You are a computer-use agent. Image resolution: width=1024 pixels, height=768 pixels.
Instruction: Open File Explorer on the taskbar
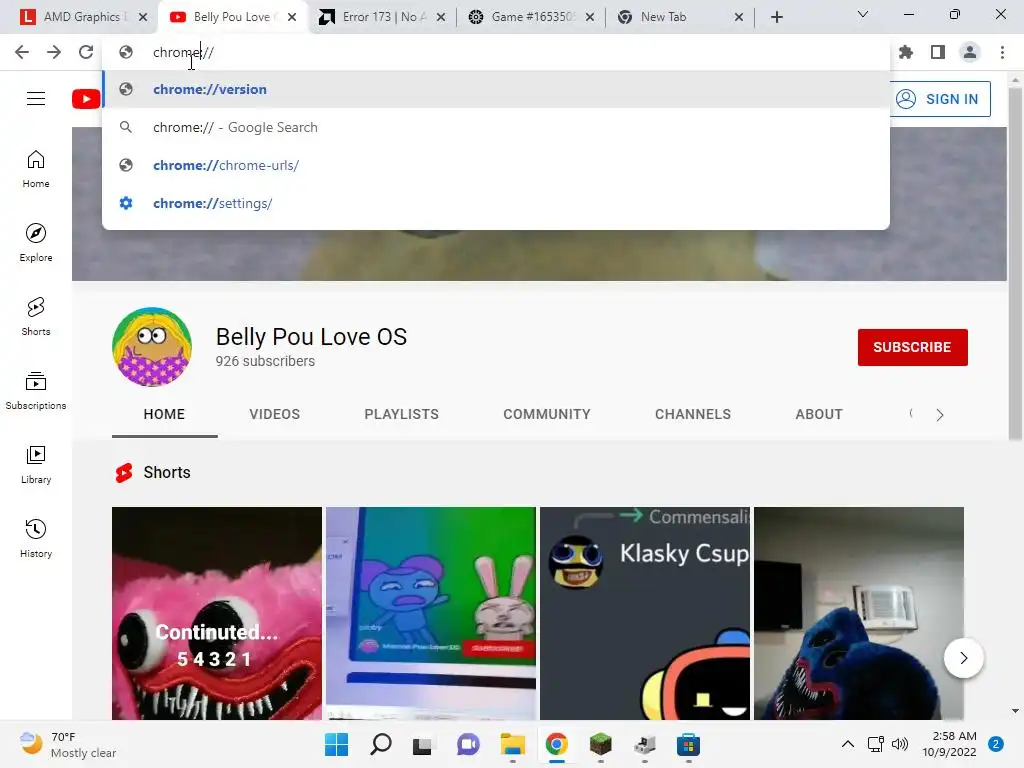pos(513,744)
